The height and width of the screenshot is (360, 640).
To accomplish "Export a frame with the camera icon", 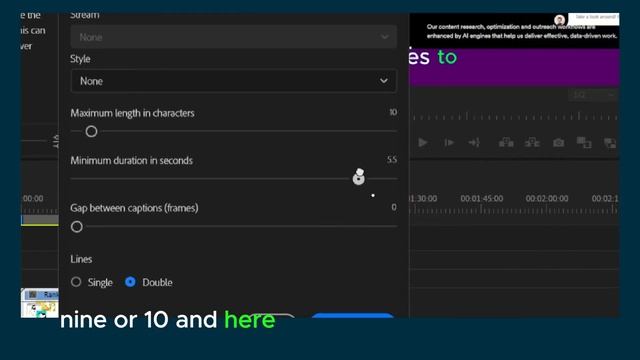I will point(558,142).
